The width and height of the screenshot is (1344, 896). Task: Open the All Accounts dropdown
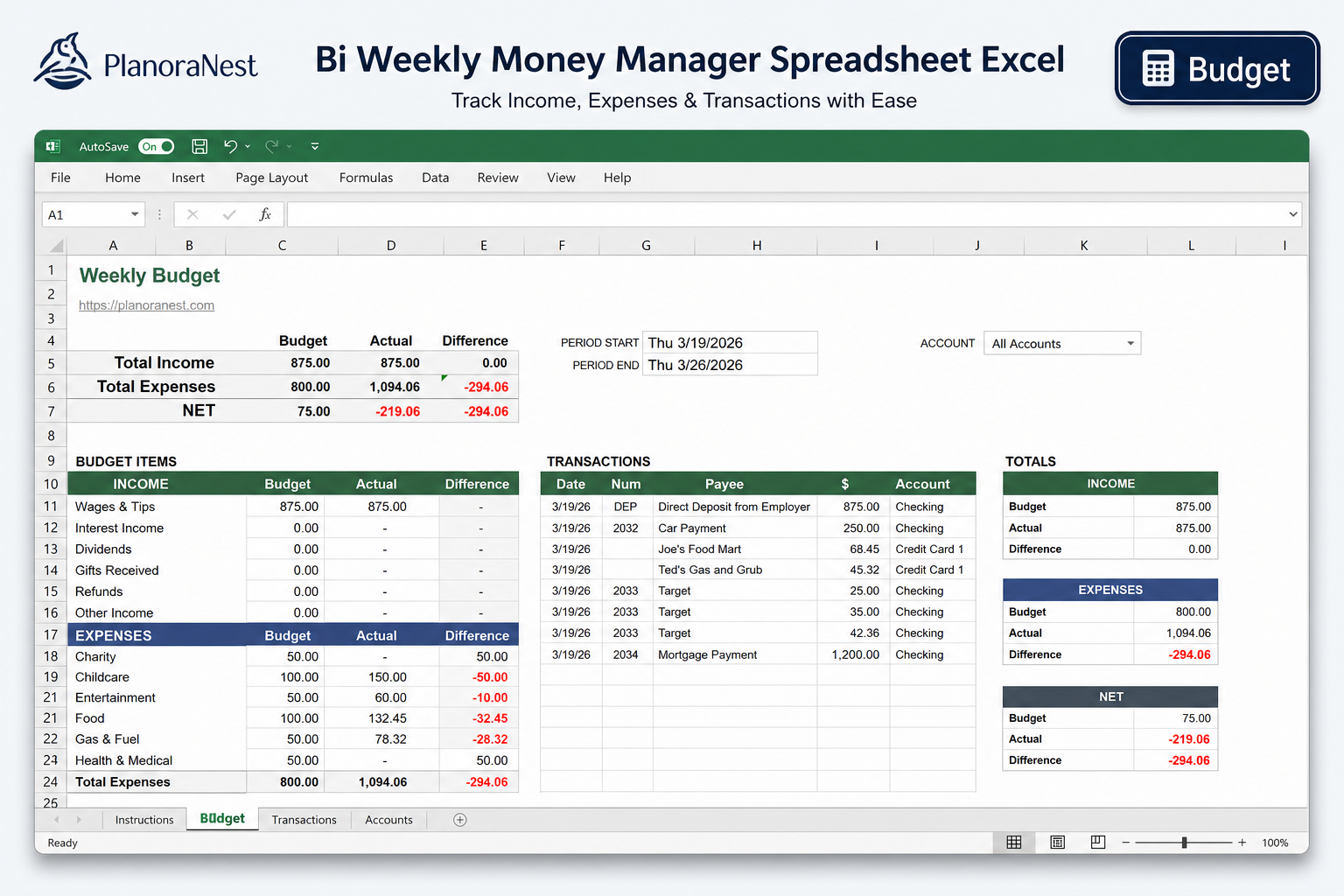[1062, 343]
